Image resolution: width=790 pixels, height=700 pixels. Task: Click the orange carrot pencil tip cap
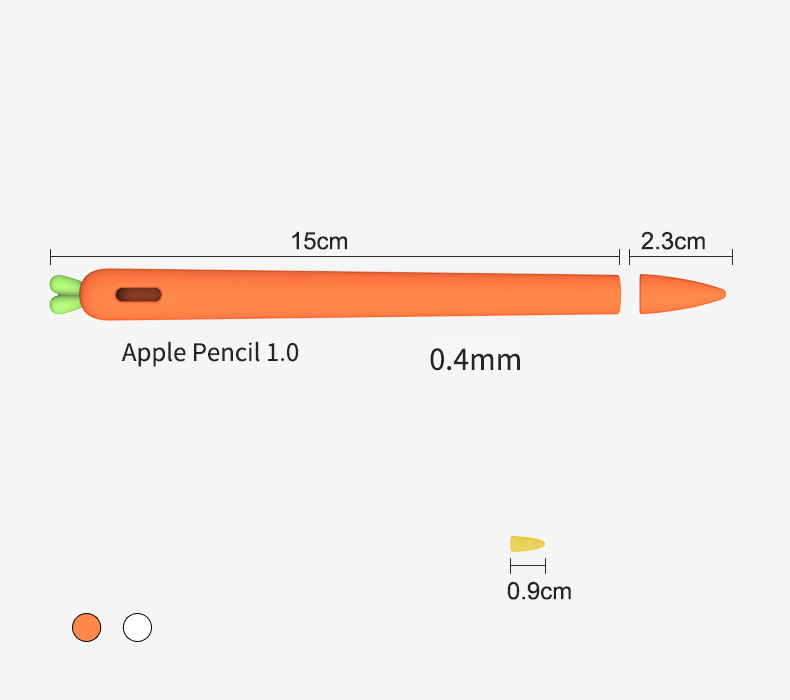coord(682,294)
